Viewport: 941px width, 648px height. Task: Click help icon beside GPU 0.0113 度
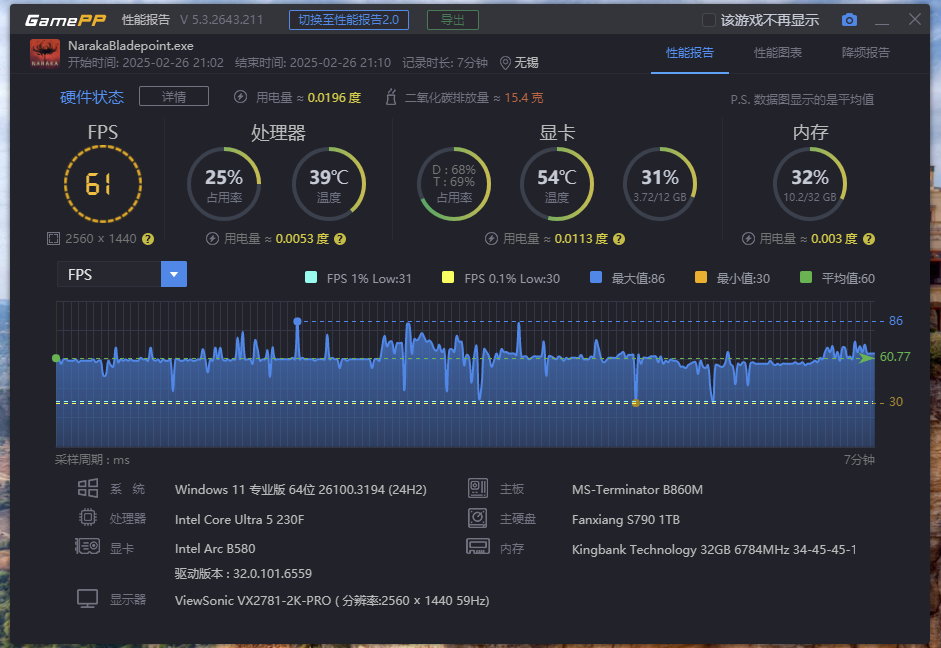tap(619, 239)
